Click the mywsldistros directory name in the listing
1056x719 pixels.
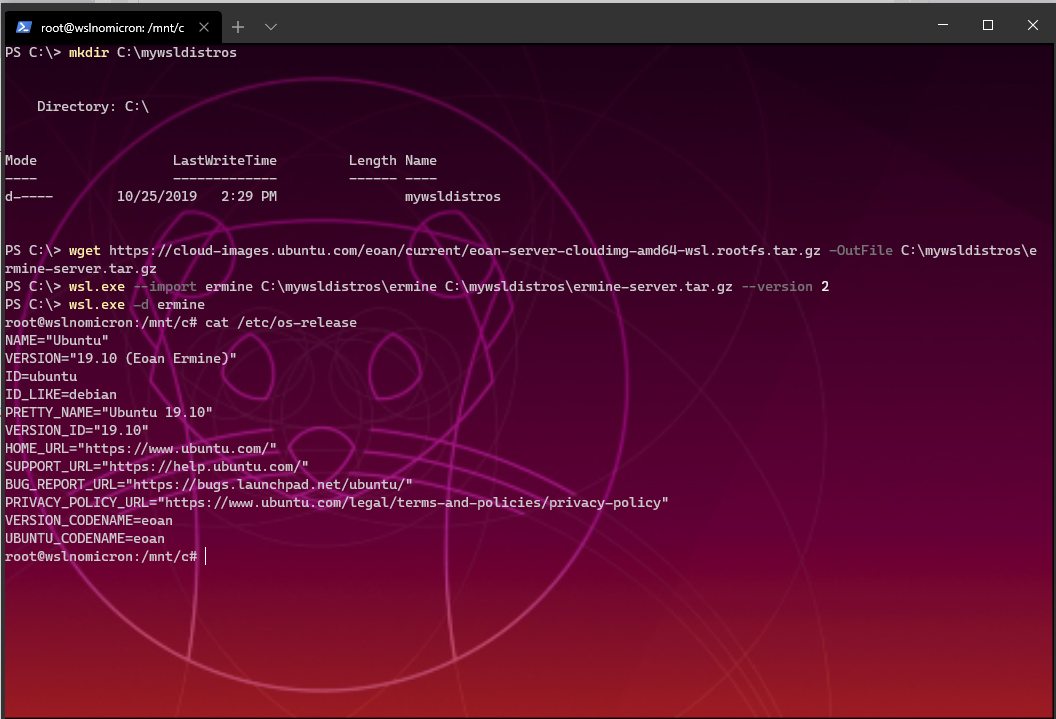tap(452, 196)
